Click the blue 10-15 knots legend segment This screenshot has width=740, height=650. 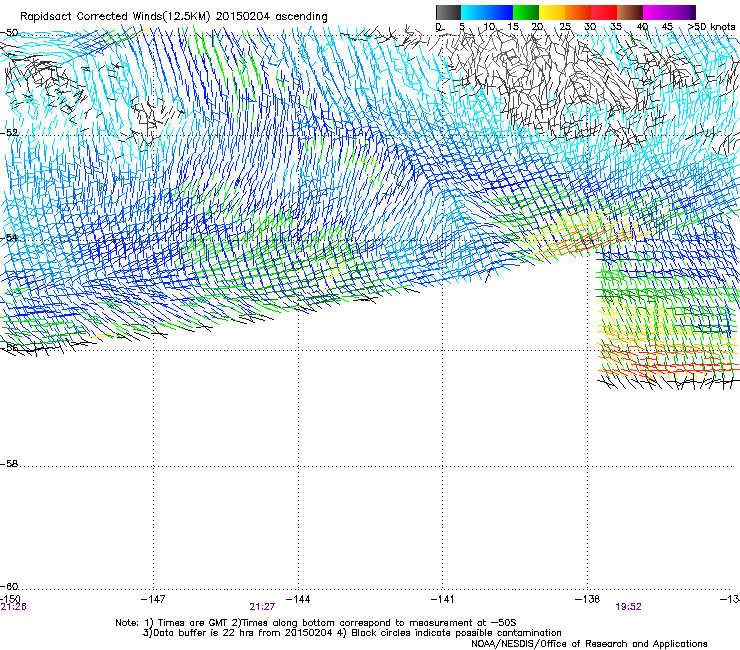(x=500, y=12)
